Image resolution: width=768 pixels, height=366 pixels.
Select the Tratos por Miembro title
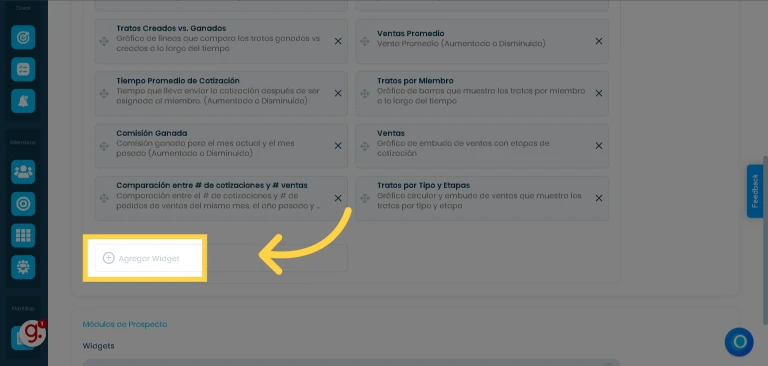pyautogui.click(x=415, y=80)
